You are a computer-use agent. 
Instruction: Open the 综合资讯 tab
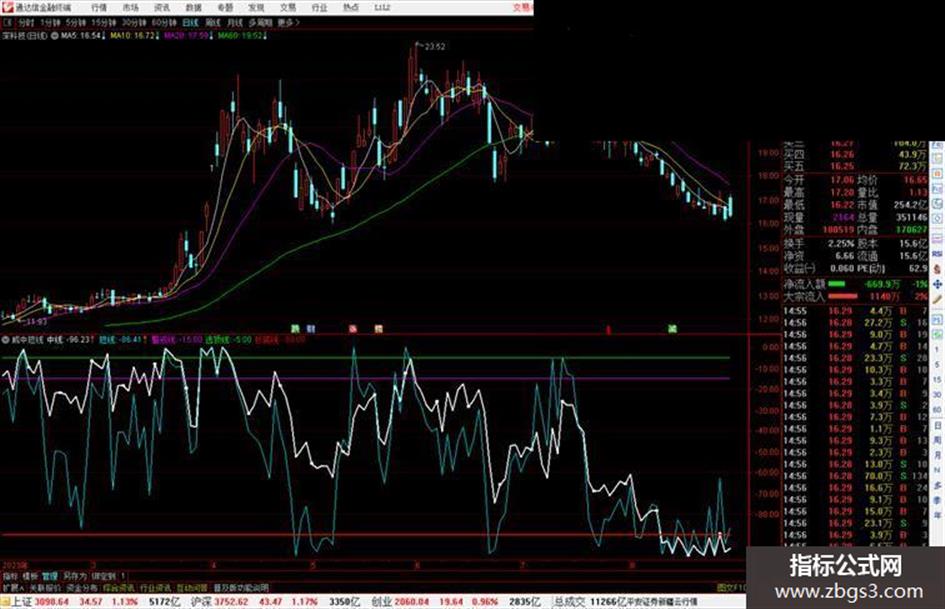[x=119, y=587]
